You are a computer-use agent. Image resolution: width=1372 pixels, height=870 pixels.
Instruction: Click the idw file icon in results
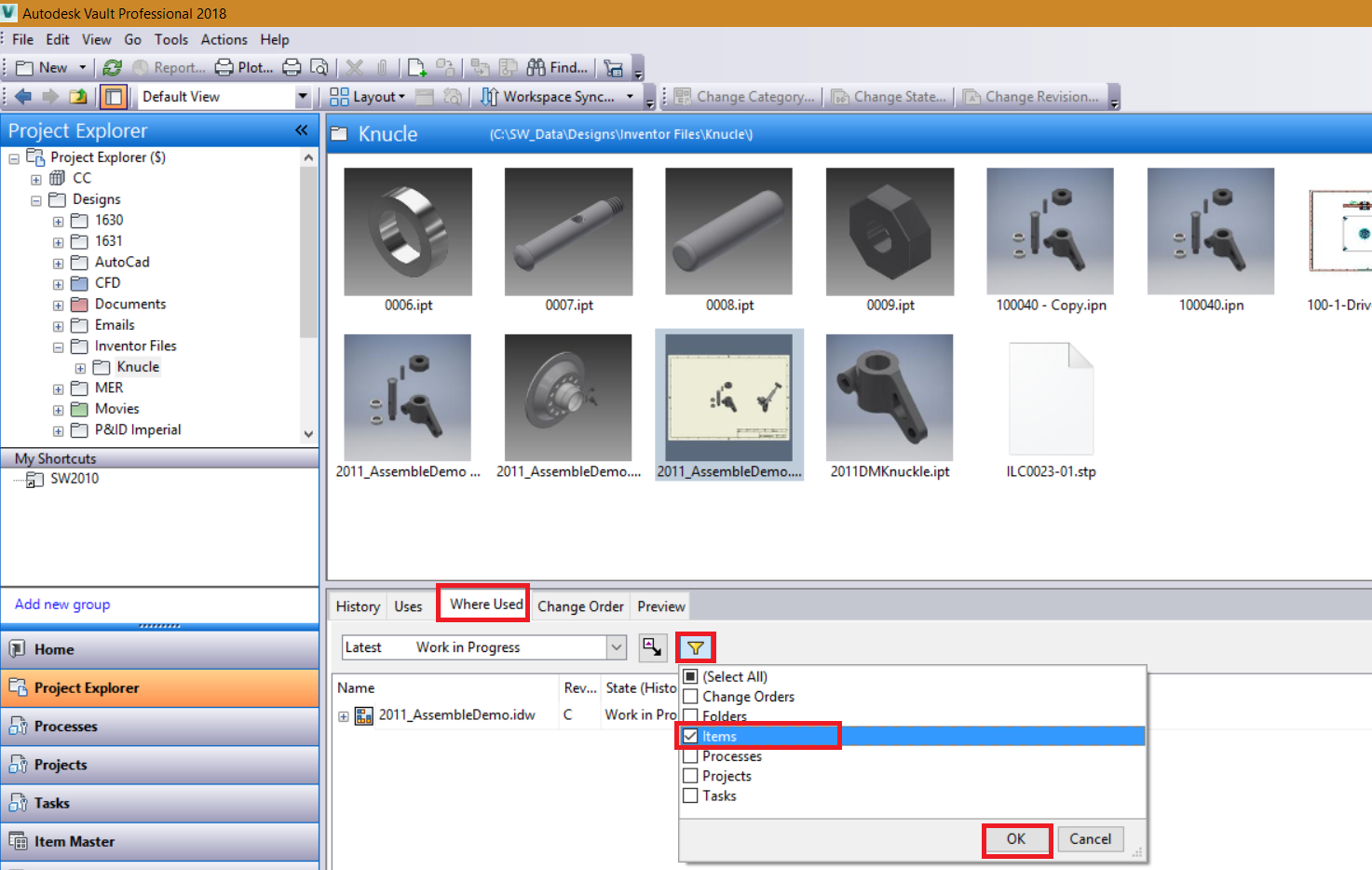(364, 715)
